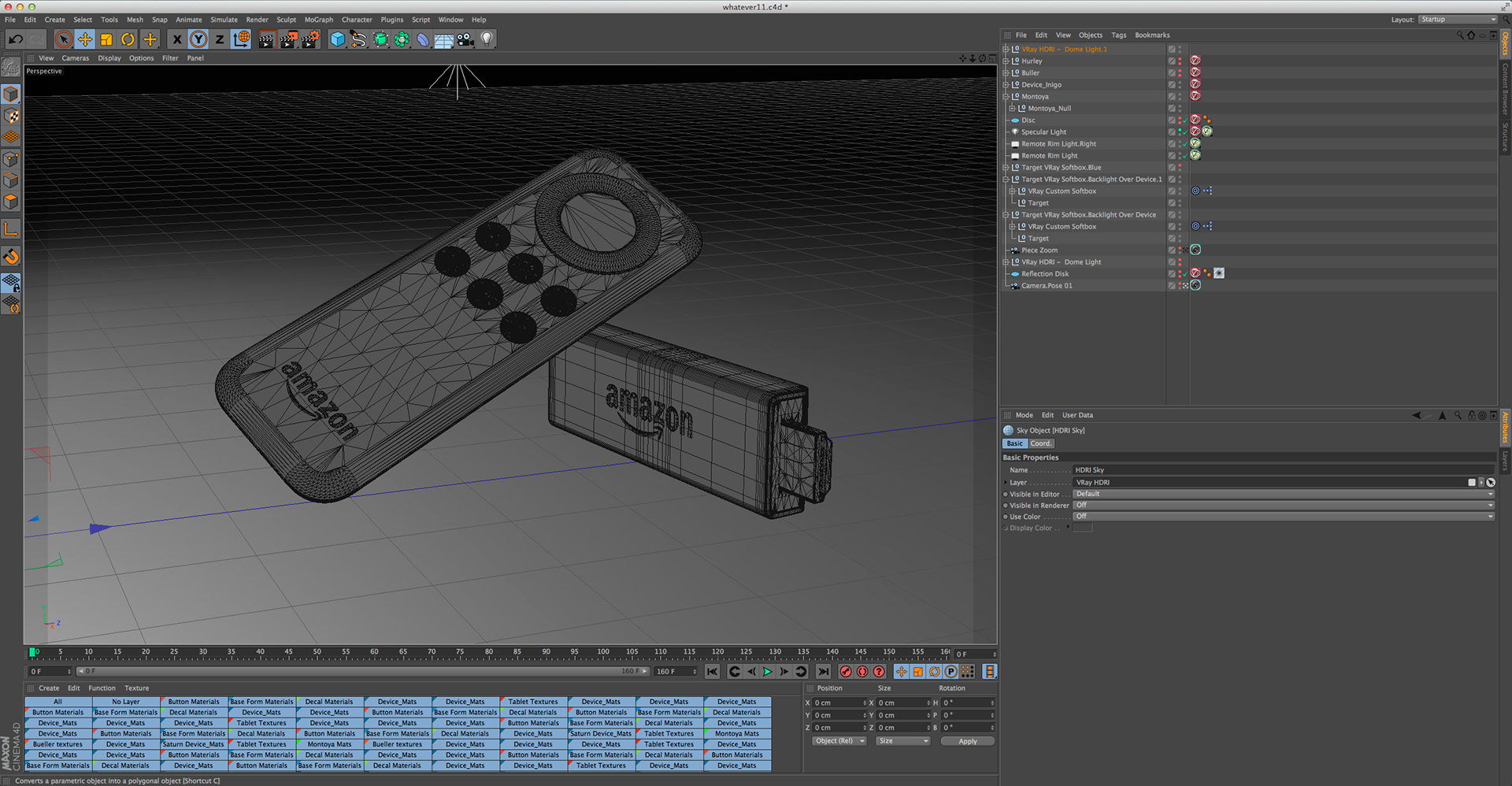Click Render View clapperboard icon

[x=266, y=39]
